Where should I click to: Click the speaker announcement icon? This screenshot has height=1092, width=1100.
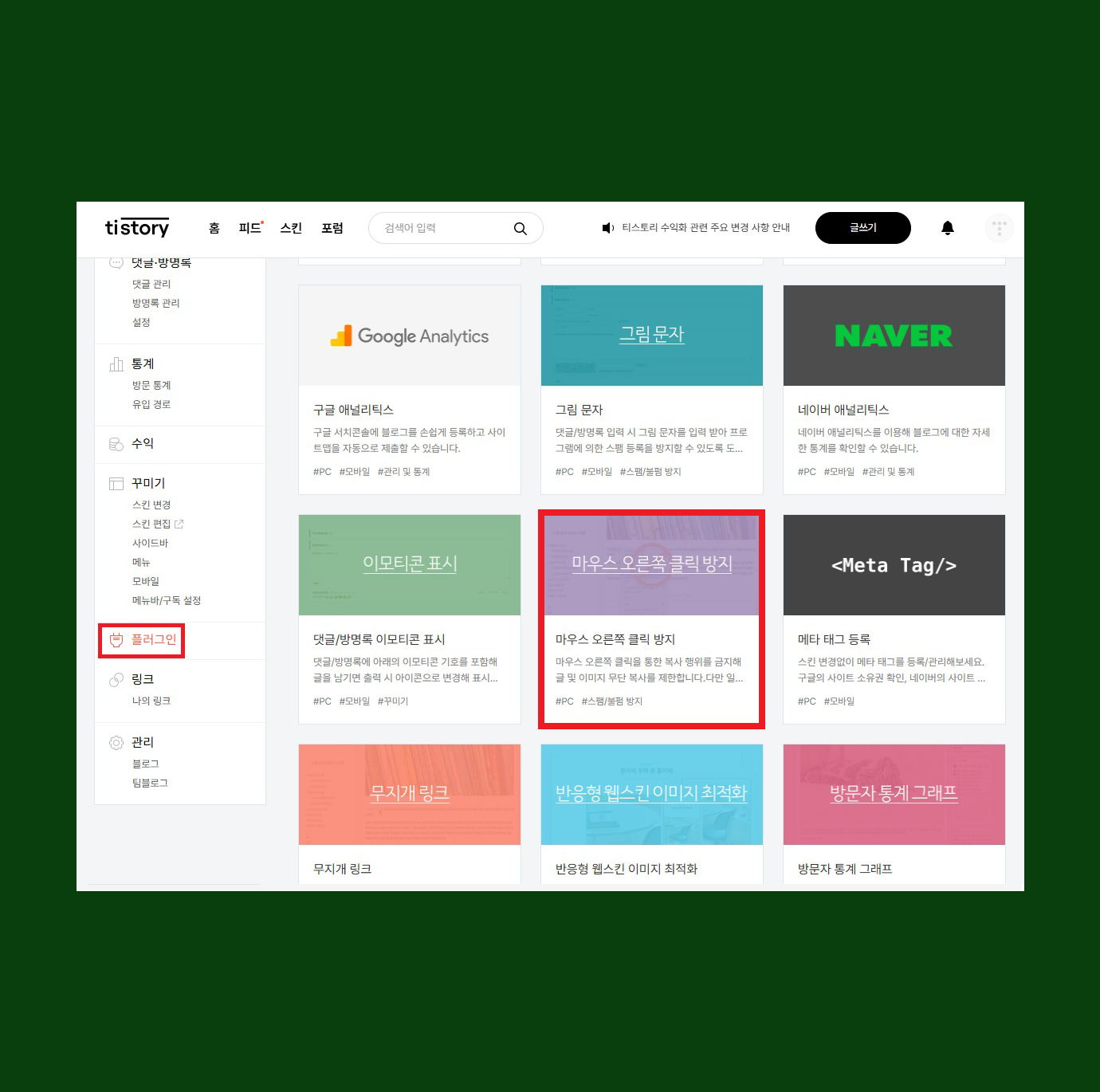pyautogui.click(x=607, y=228)
